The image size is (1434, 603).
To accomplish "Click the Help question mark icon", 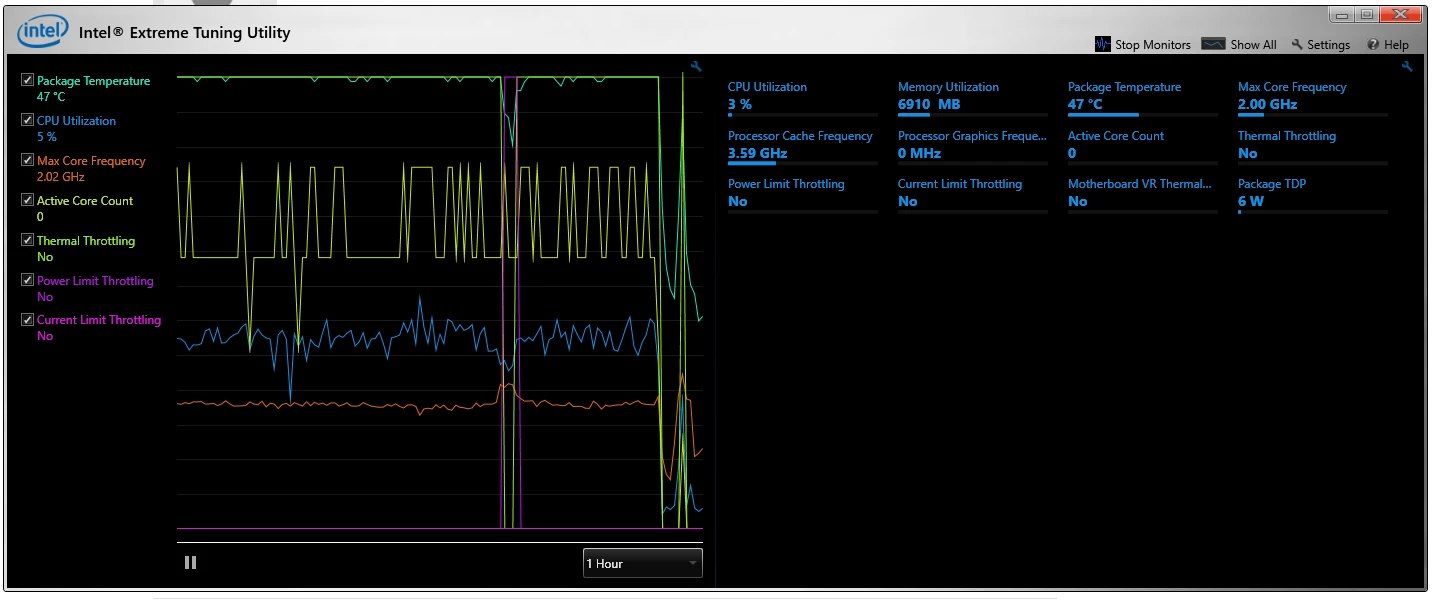I will pos(1373,45).
